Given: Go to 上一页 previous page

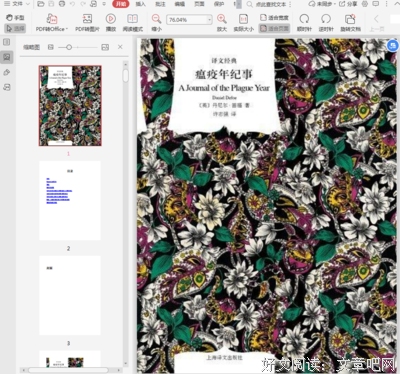Looking at the screenshot, I should (377, 23).
